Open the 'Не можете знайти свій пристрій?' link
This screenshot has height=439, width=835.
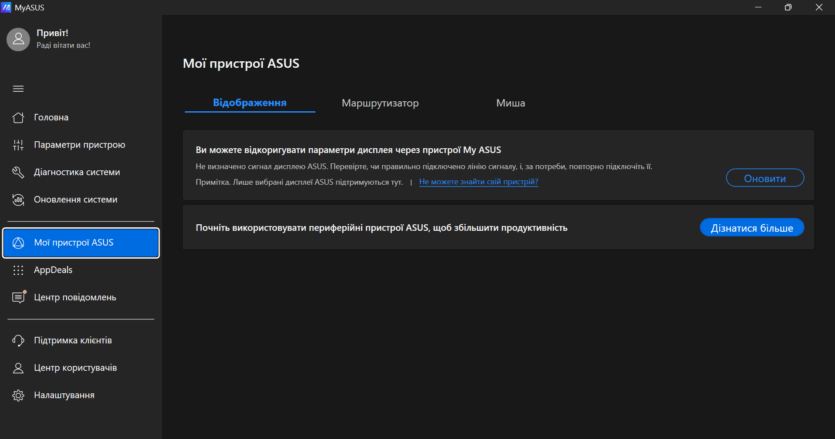coord(478,182)
